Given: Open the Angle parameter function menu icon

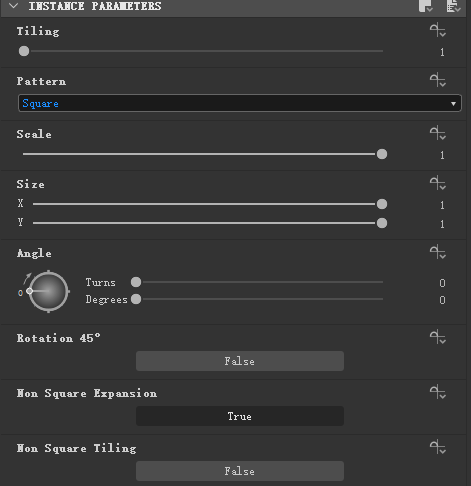Looking at the screenshot, I should (438, 252).
